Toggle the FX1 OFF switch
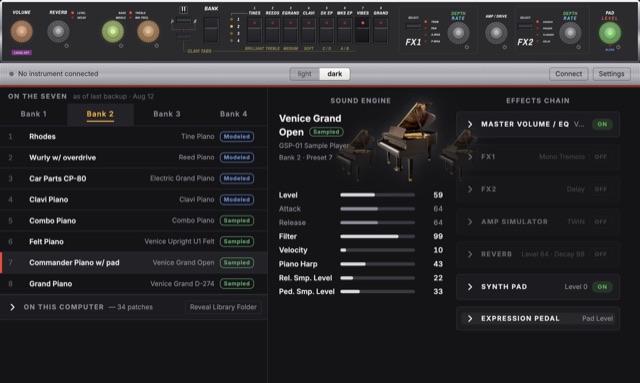Image resolution: width=640 pixels, height=383 pixels. click(x=600, y=157)
